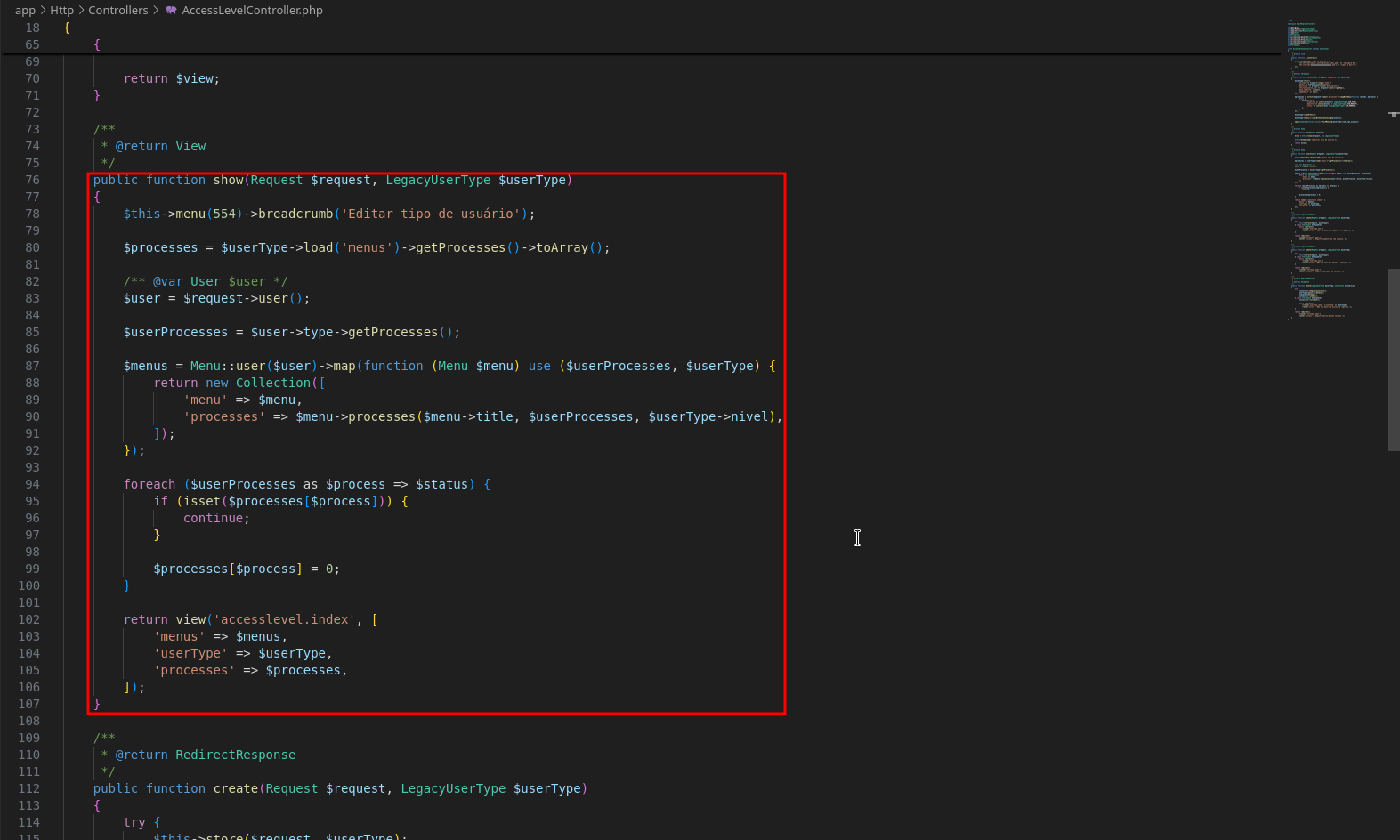Click the 'new' keyword on line 88
1400x840 pixels.
[217, 383]
